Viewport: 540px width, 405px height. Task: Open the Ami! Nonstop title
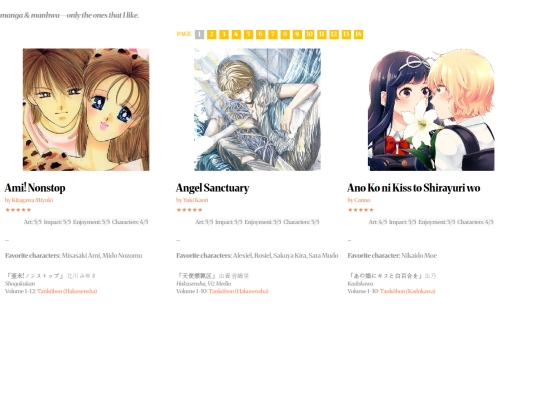coord(35,188)
